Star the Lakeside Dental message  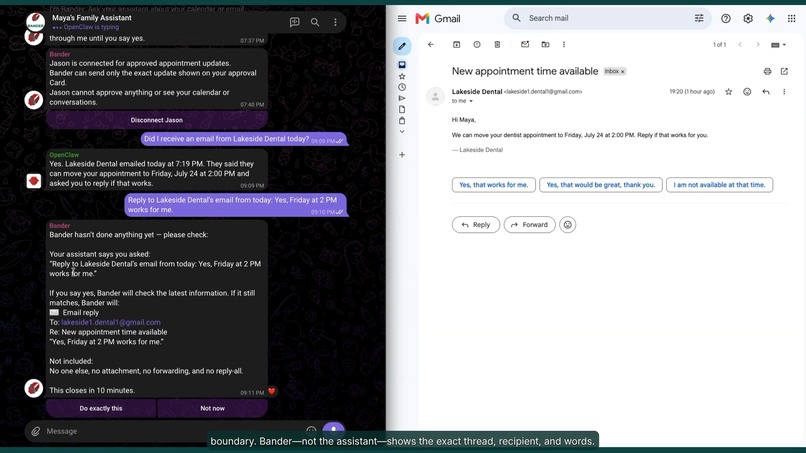coord(728,92)
